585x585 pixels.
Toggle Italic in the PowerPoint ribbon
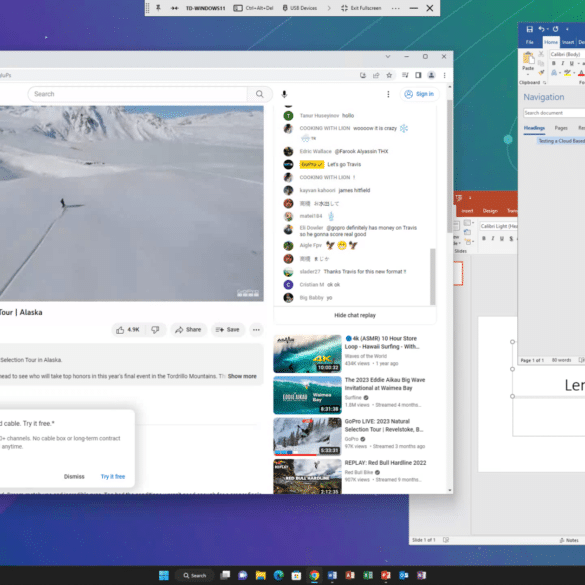click(x=493, y=238)
